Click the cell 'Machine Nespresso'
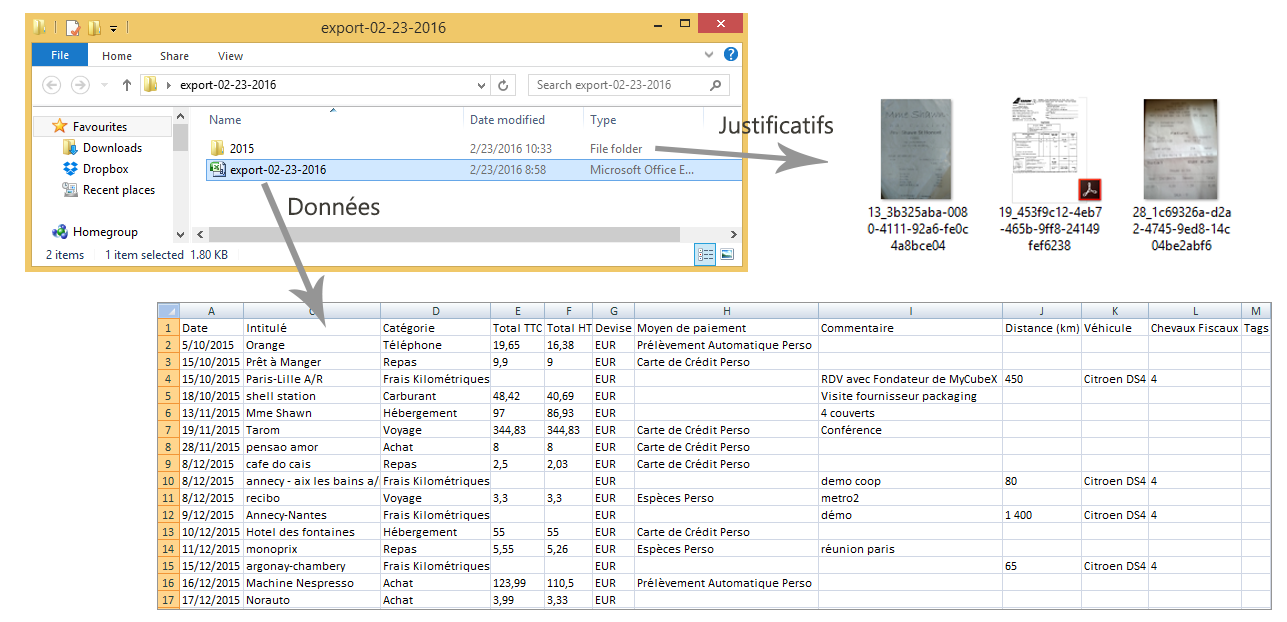Image resolution: width=1287 pixels, height=622 pixels. [x=312, y=583]
